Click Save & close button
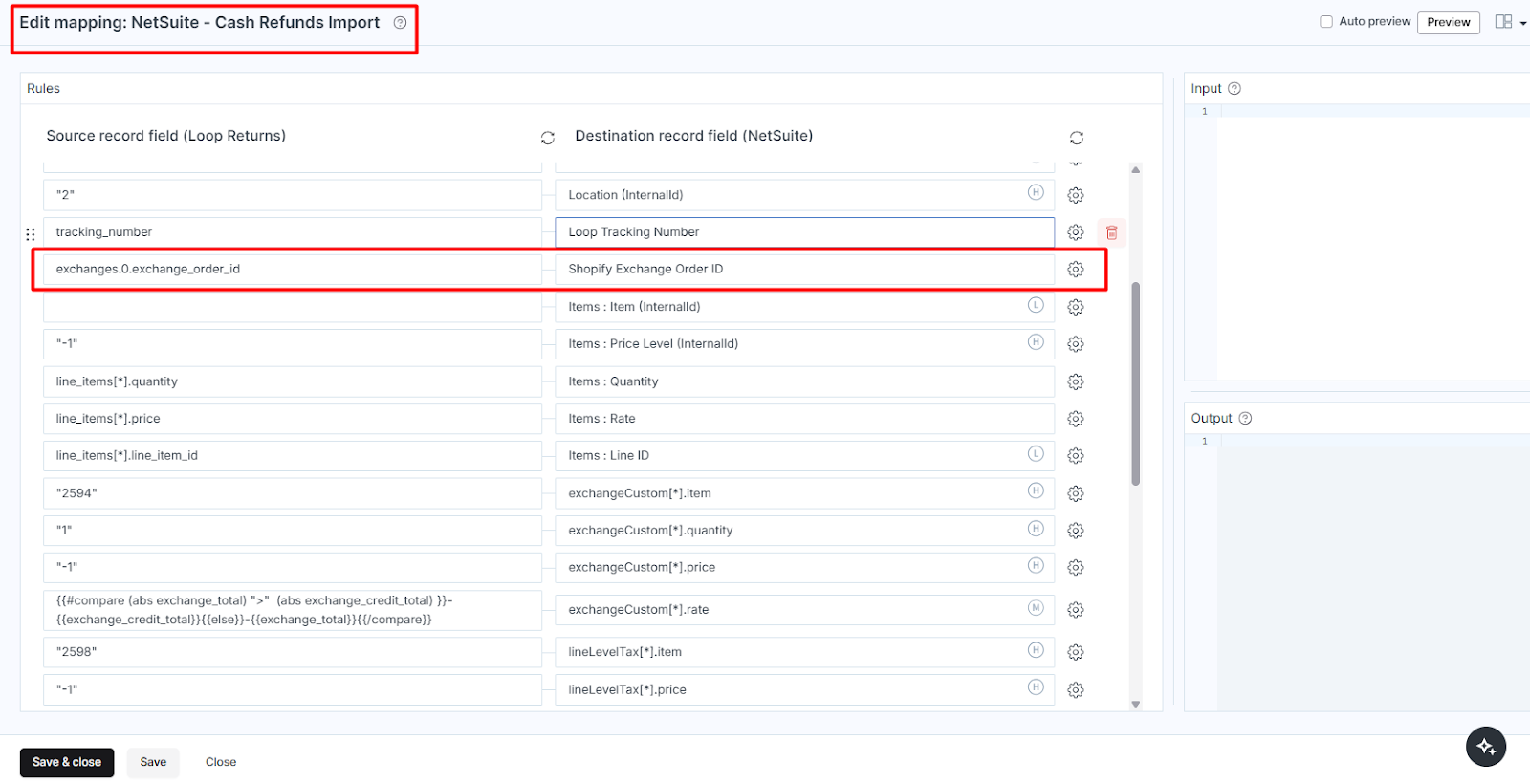This screenshot has width=1530, height=784. [67, 762]
